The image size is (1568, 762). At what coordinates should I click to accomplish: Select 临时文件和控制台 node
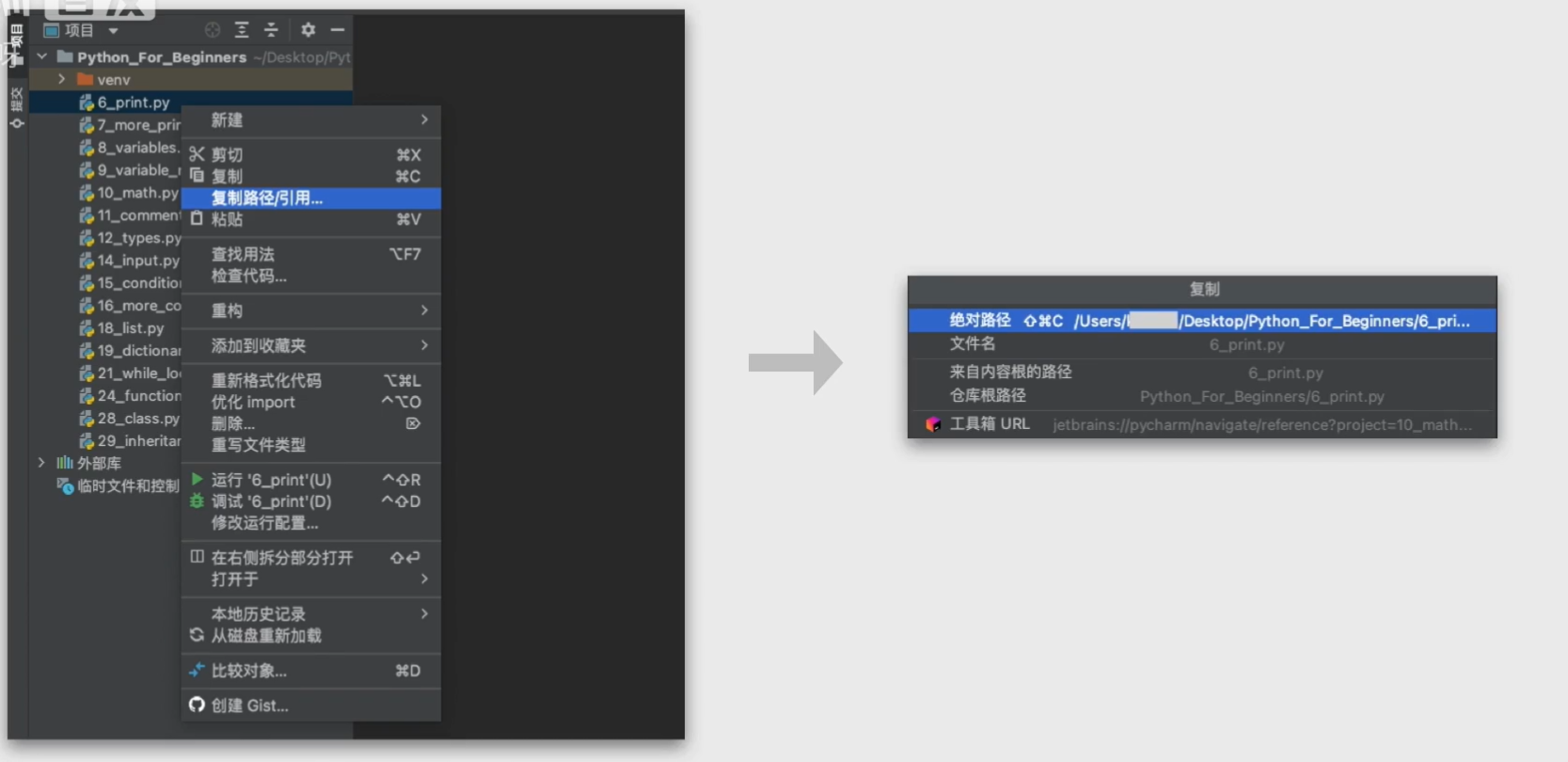click(119, 486)
